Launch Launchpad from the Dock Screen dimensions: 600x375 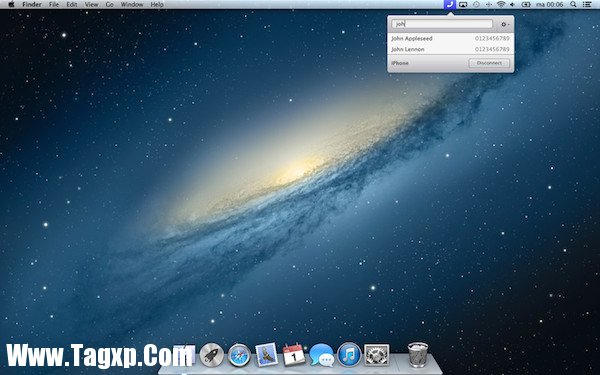pos(212,355)
